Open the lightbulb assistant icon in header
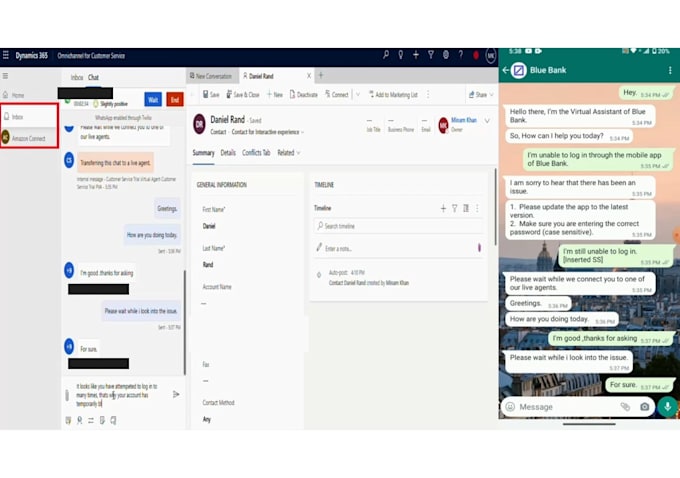Image resolution: width=680 pixels, height=478 pixels. pyautogui.click(x=401, y=55)
